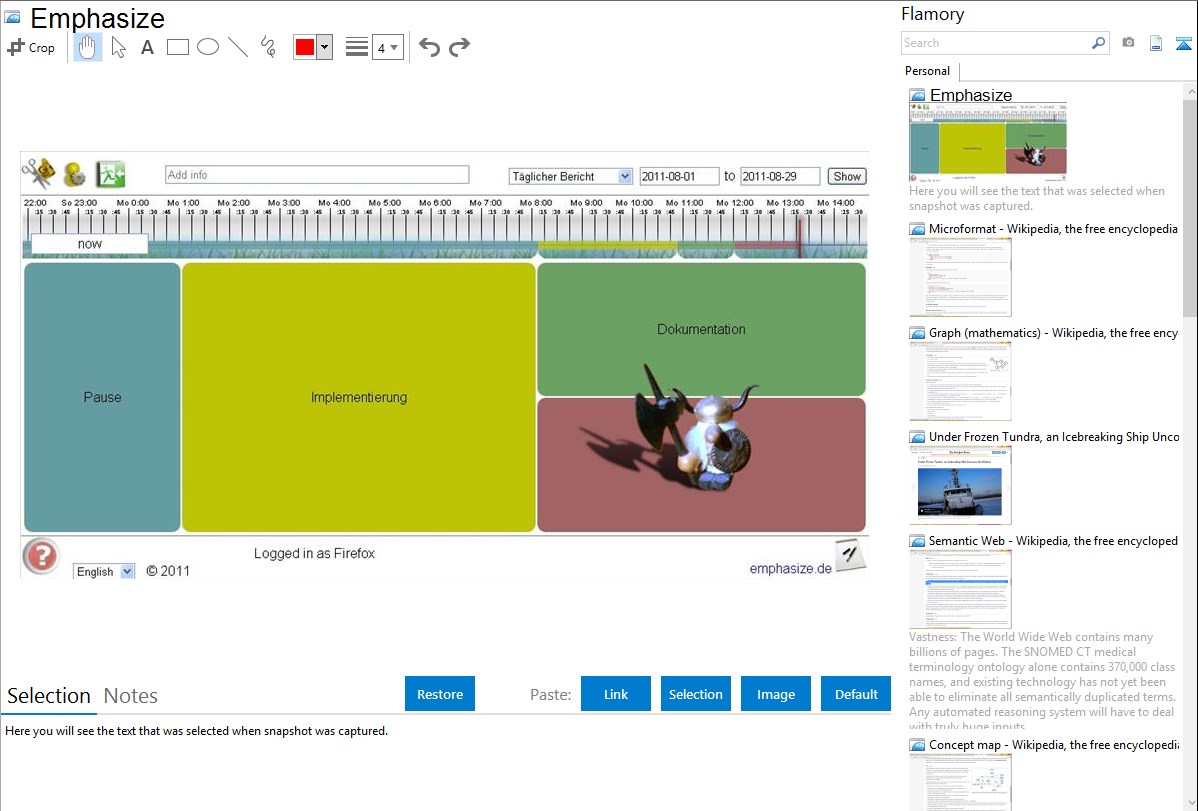Click the red color swatch
The height and width of the screenshot is (811, 1198).
[305, 47]
